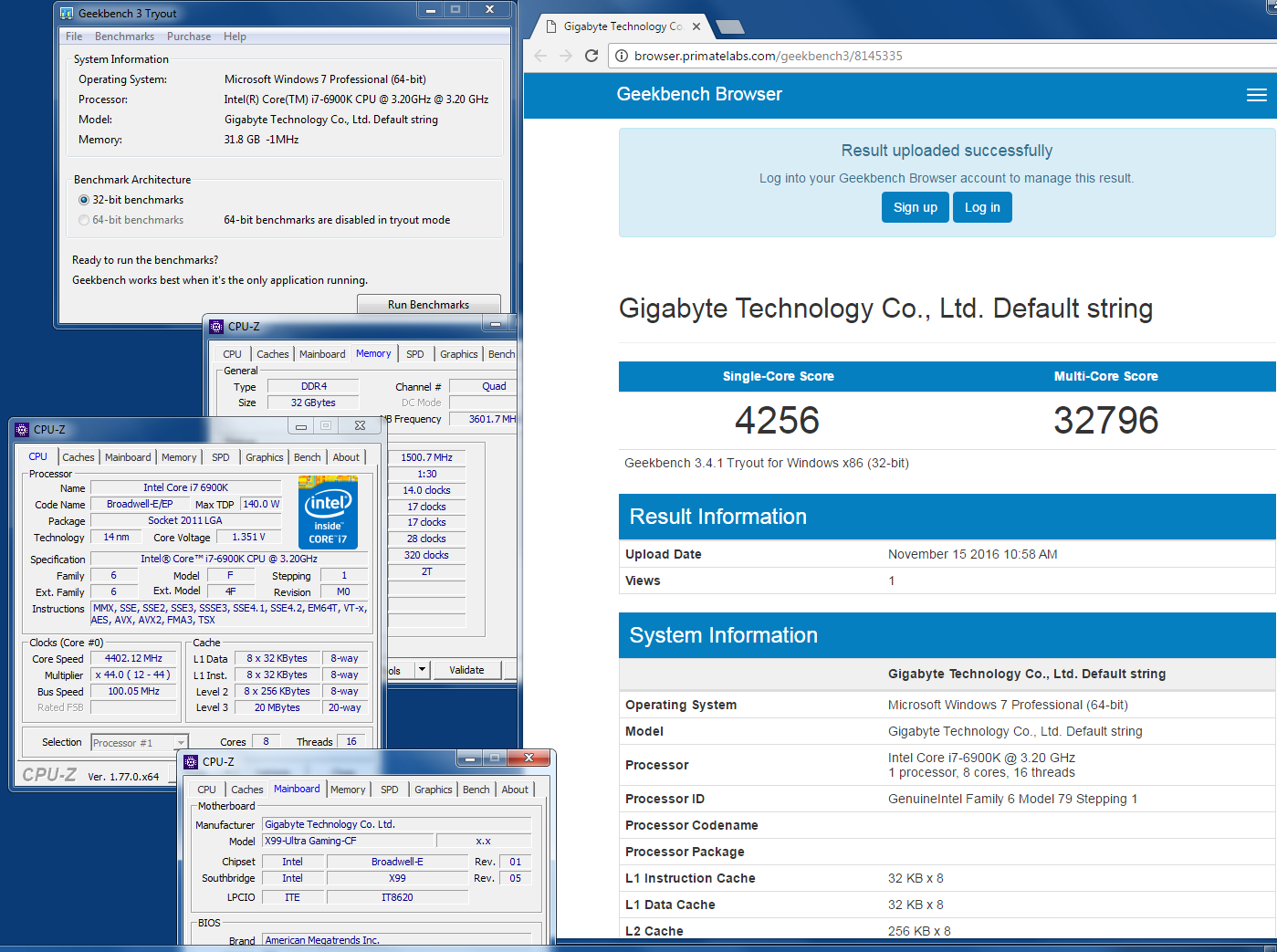Image resolution: width=1277 pixels, height=952 pixels.
Task: Click the DDR4 memory type field
Action: click(313, 386)
